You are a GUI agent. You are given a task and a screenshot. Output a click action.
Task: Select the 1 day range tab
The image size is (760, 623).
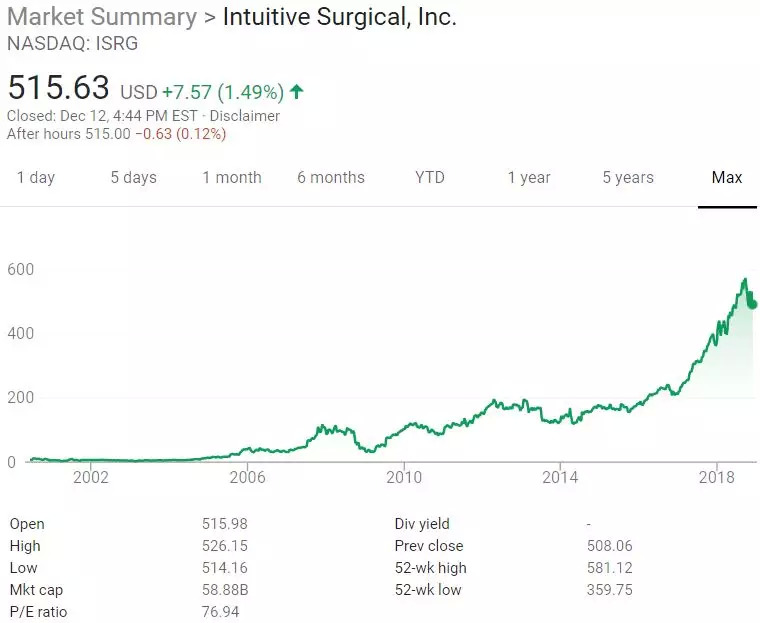coord(36,178)
